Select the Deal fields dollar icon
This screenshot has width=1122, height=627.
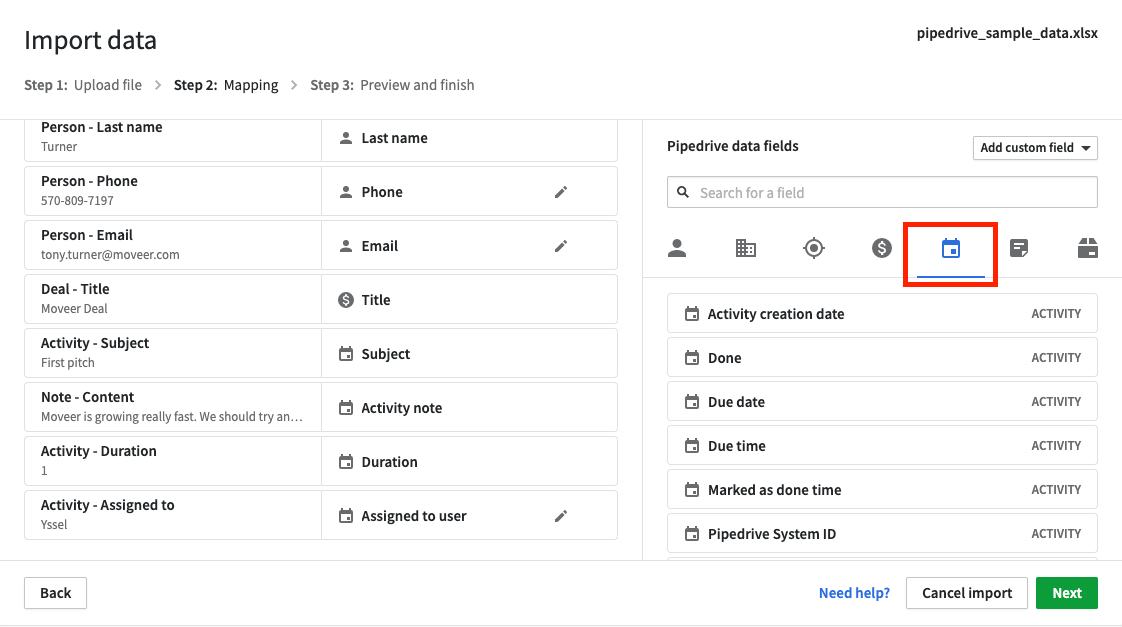tap(882, 248)
